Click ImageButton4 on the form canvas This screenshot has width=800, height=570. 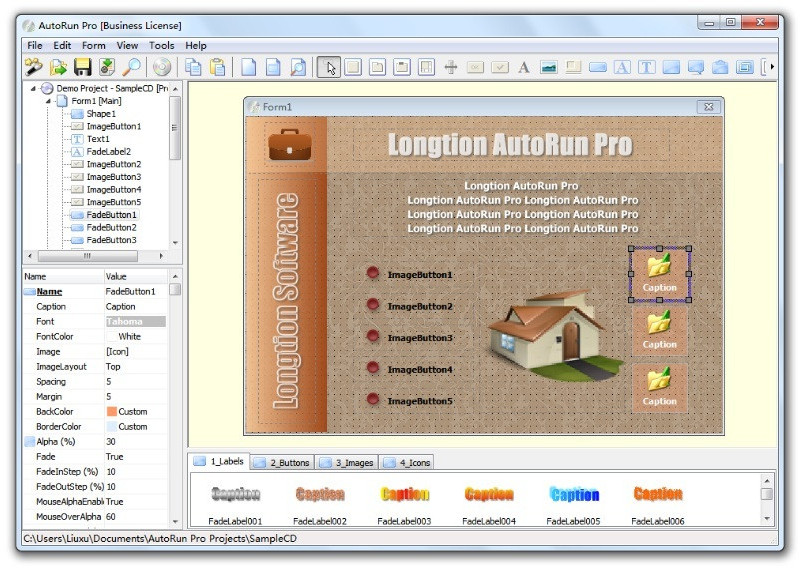click(x=410, y=369)
